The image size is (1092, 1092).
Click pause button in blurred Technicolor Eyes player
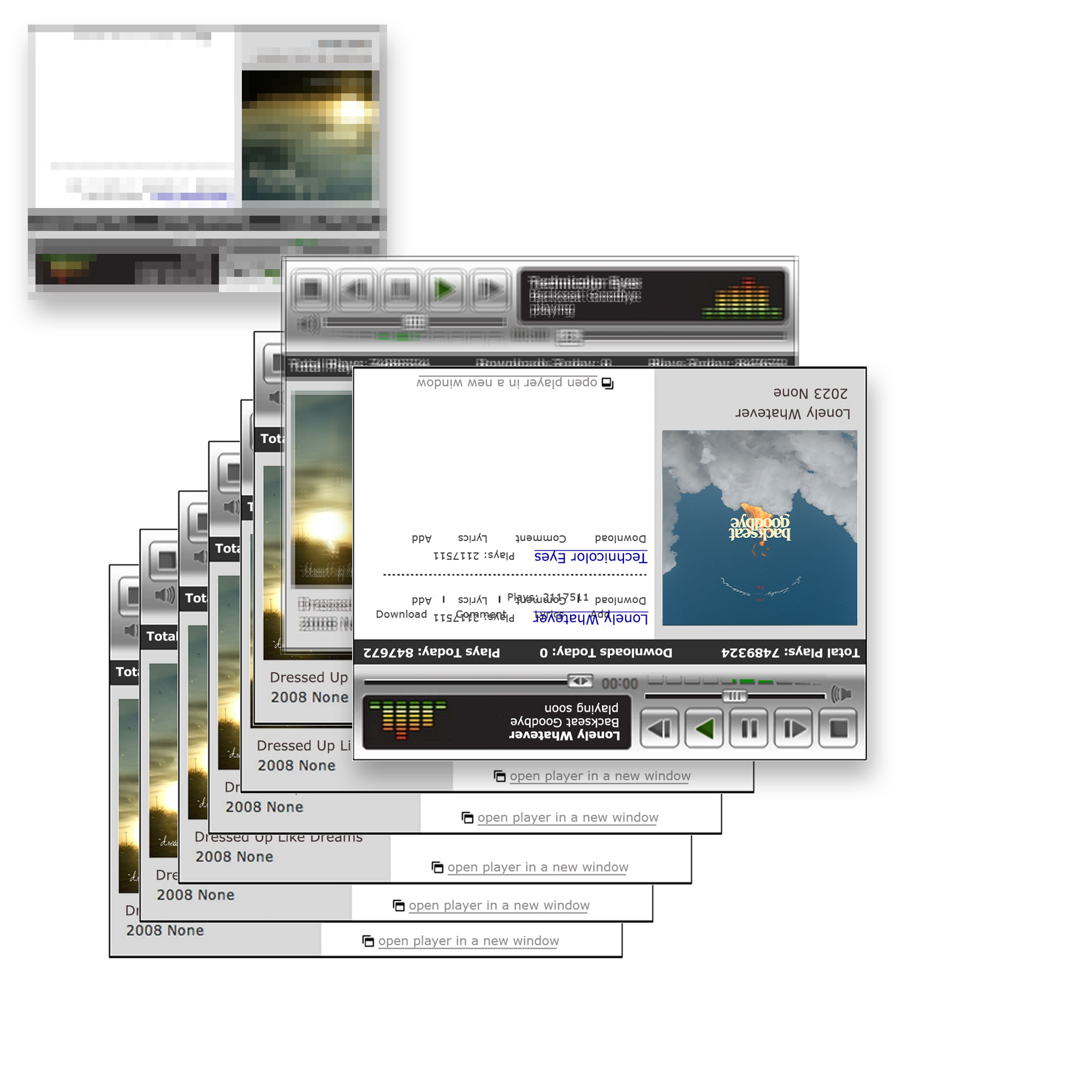coord(400,289)
